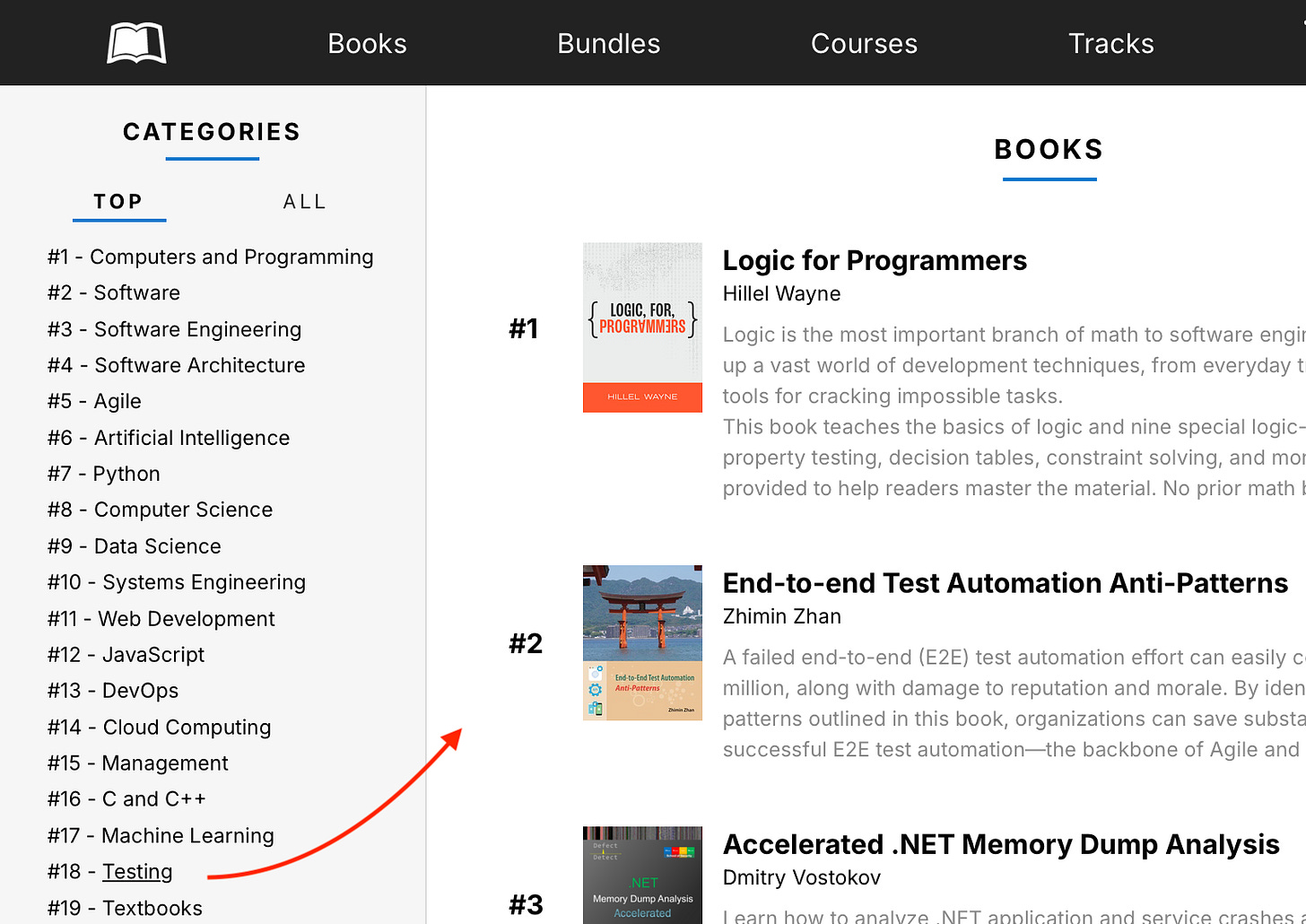Select the Computers and Programming category
The image size is (1306, 924).
[210, 257]
